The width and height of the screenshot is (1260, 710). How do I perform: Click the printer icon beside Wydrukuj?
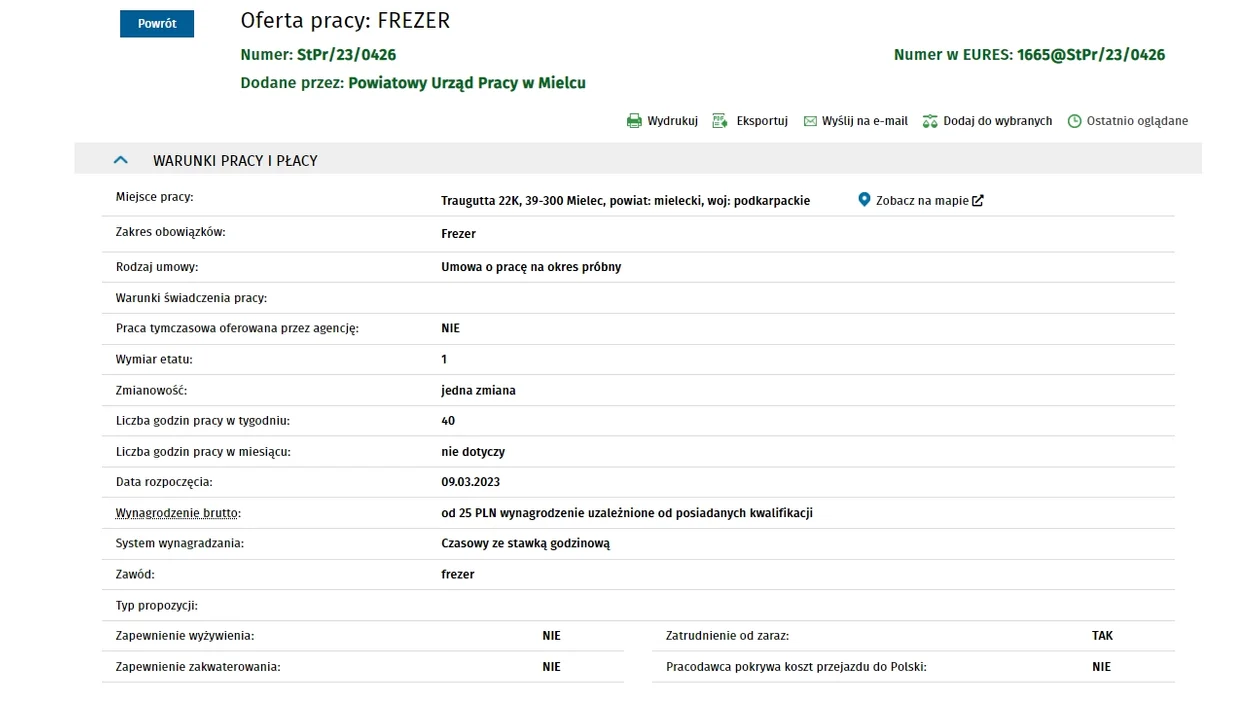pyautogui.click(x=634, y=121)
